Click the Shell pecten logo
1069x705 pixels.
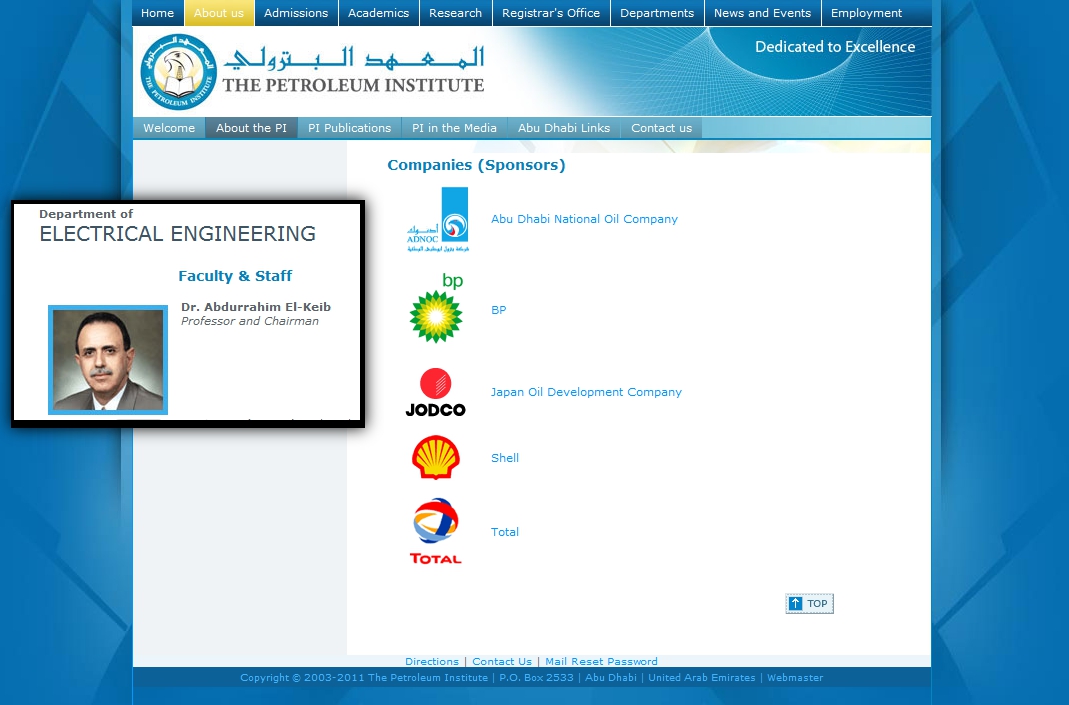pyautogui.click(x=436, y=458)
